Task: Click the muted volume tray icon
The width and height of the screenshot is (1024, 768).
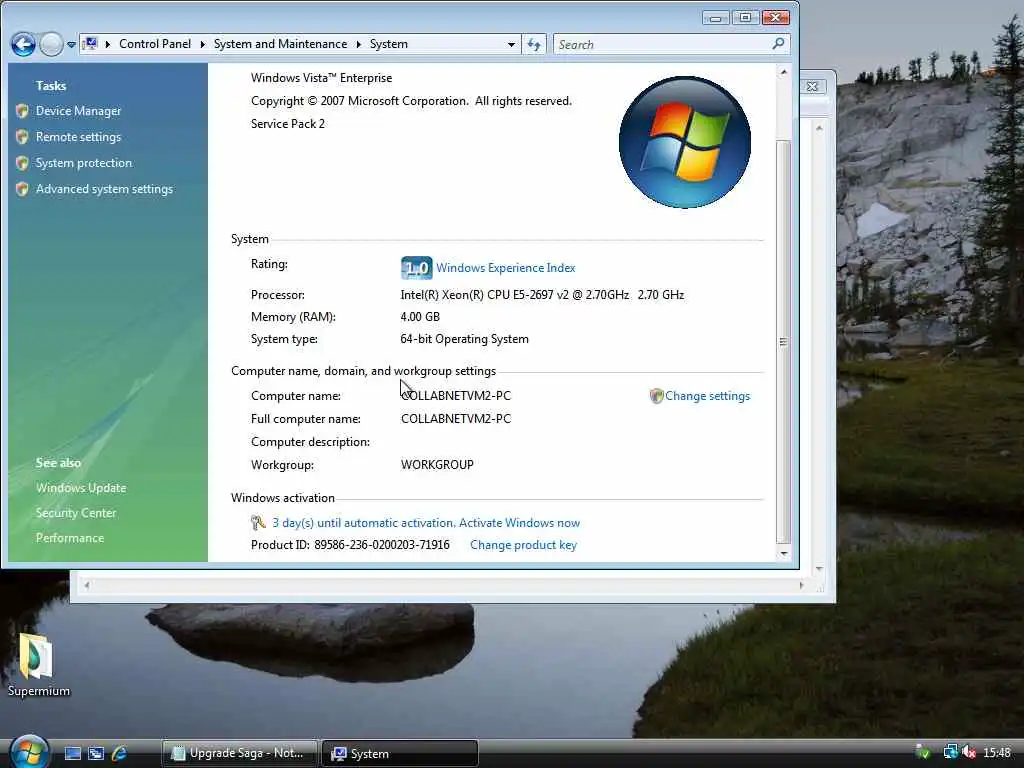Action: [x=968, y=752]
